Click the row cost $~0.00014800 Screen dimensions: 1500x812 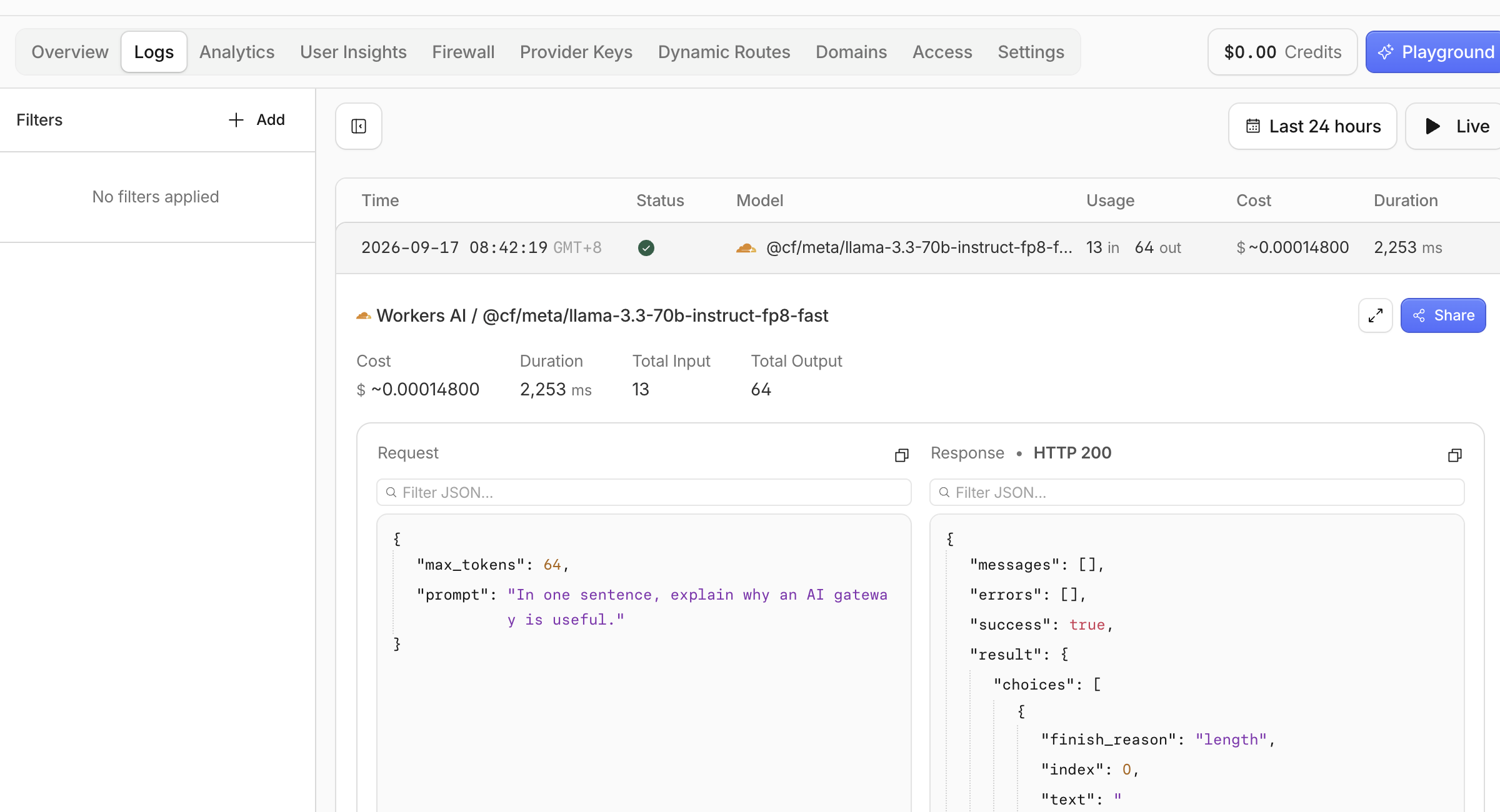[1292, 248]
